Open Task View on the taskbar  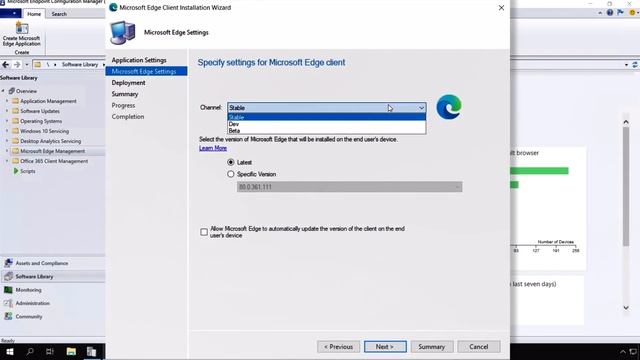pyautogui.click(x=50, y=351)
